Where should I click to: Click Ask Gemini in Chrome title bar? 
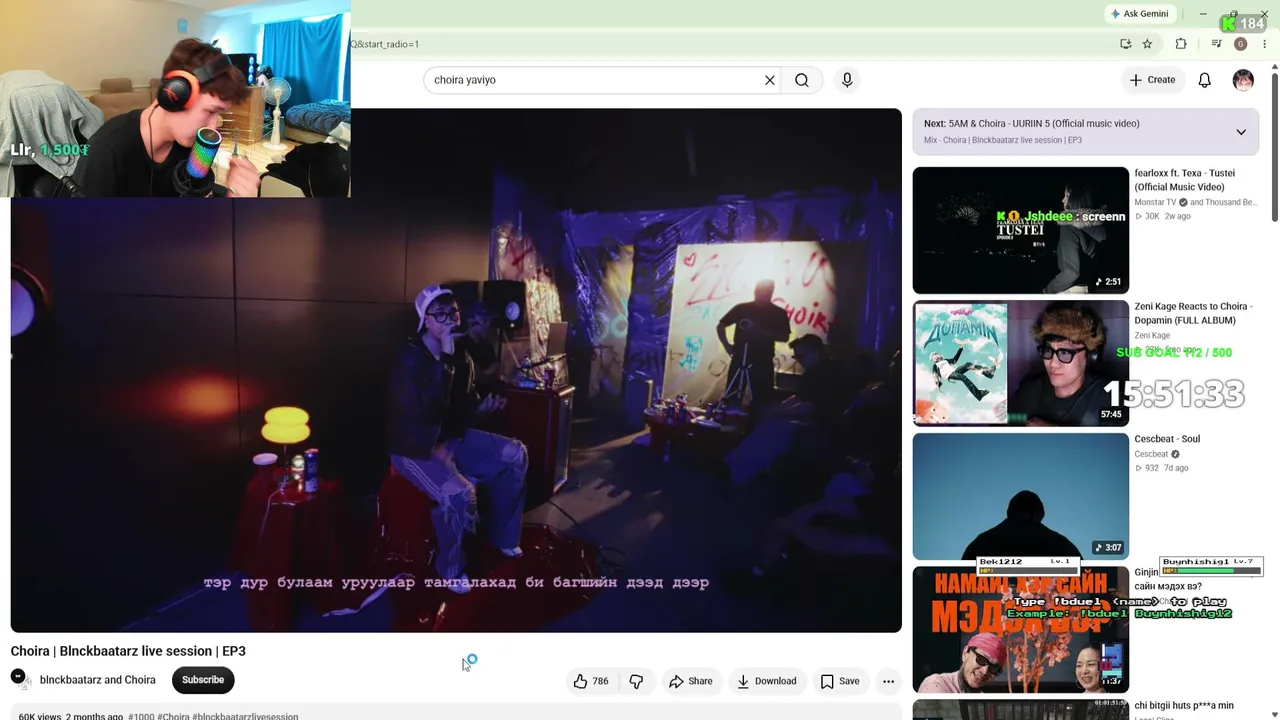[1139, 14]
